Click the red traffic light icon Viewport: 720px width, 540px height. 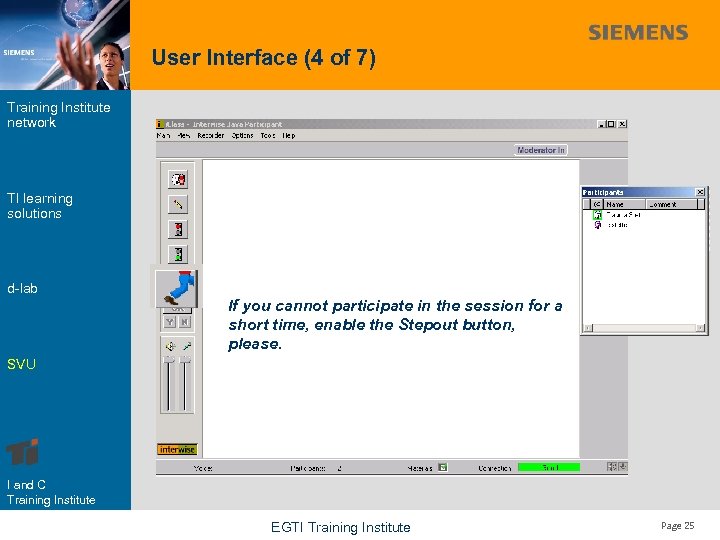click(178, 229)
